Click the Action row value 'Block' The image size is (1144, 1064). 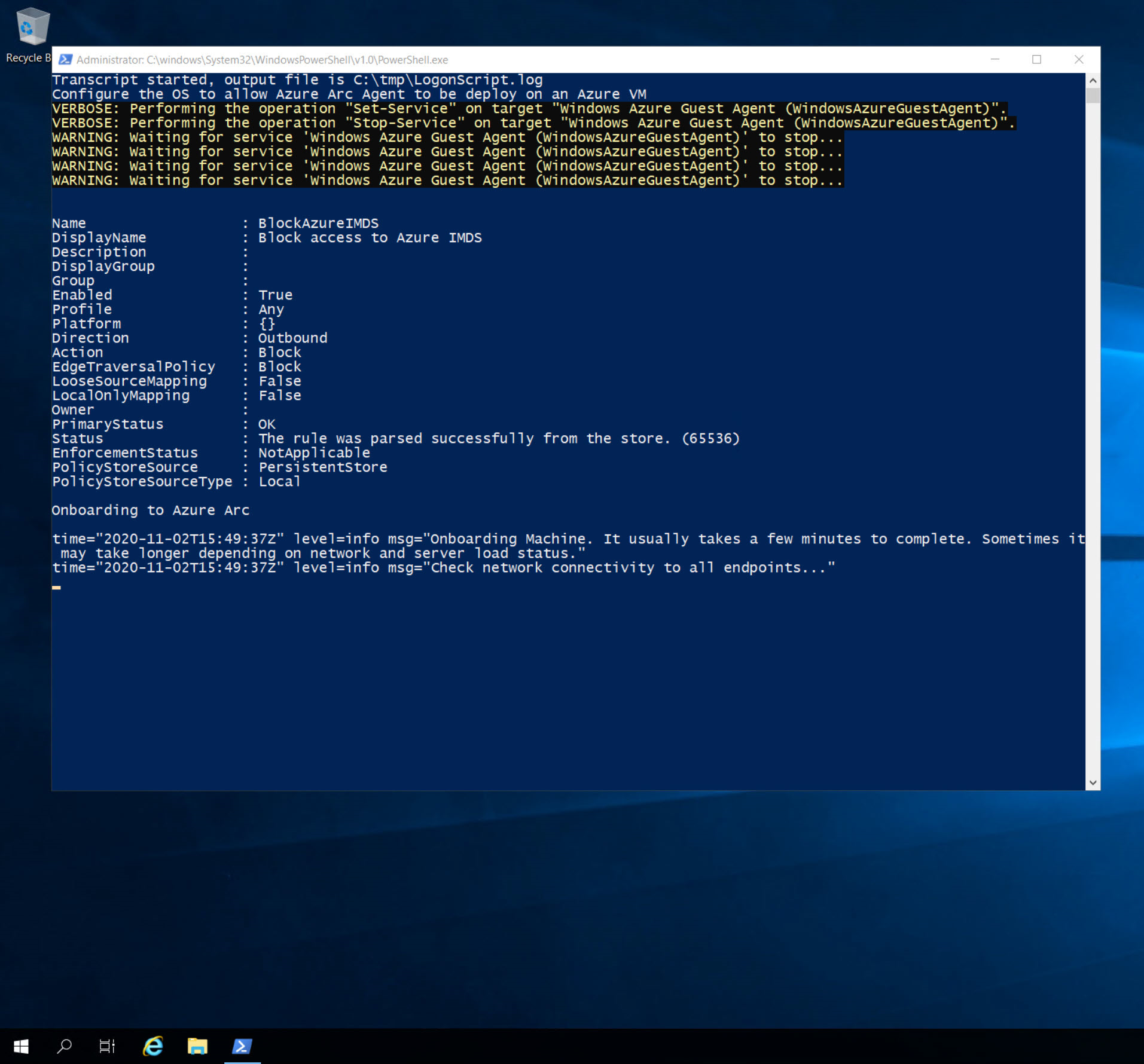click(279, 353)
